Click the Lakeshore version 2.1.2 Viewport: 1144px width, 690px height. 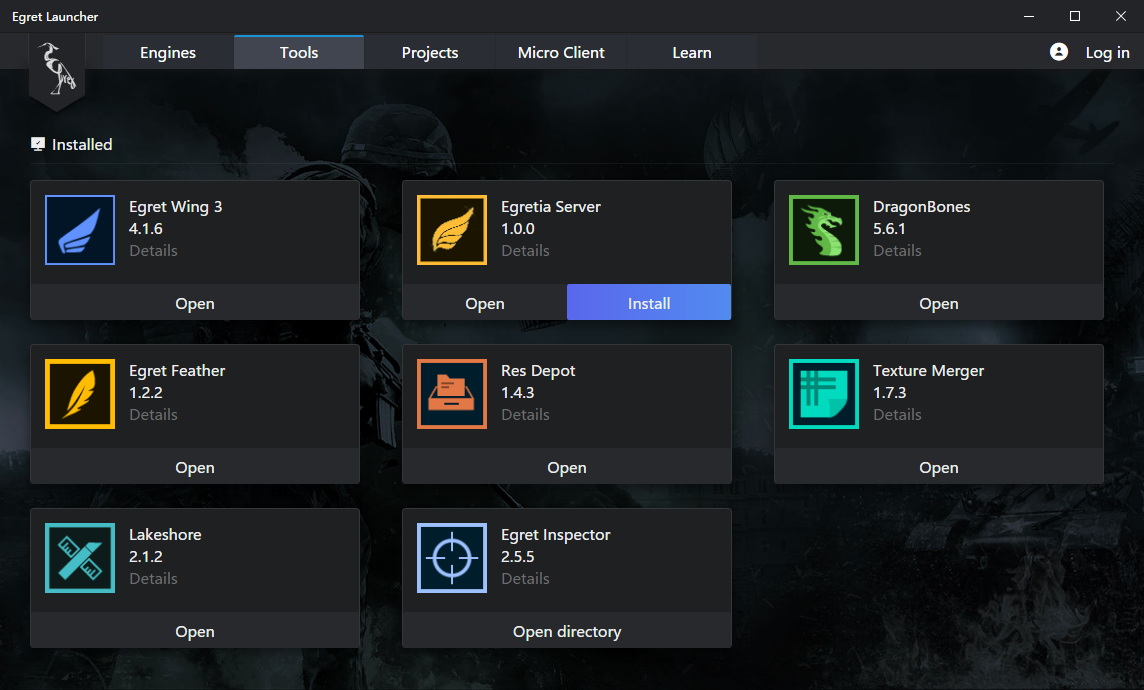point(146,557)
